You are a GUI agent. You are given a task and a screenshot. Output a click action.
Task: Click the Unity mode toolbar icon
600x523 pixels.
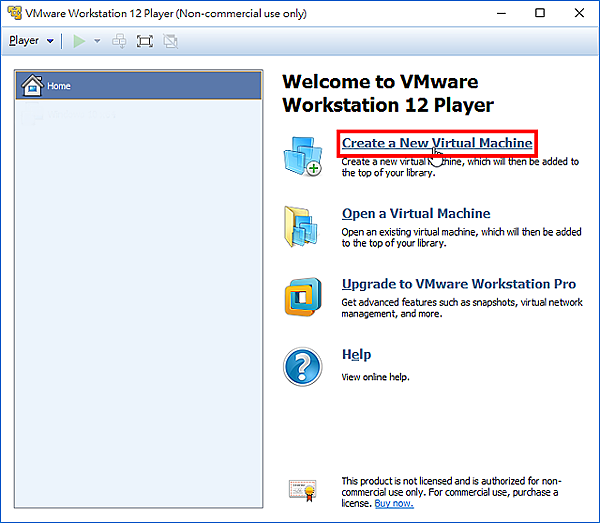(x=170, y=41)
